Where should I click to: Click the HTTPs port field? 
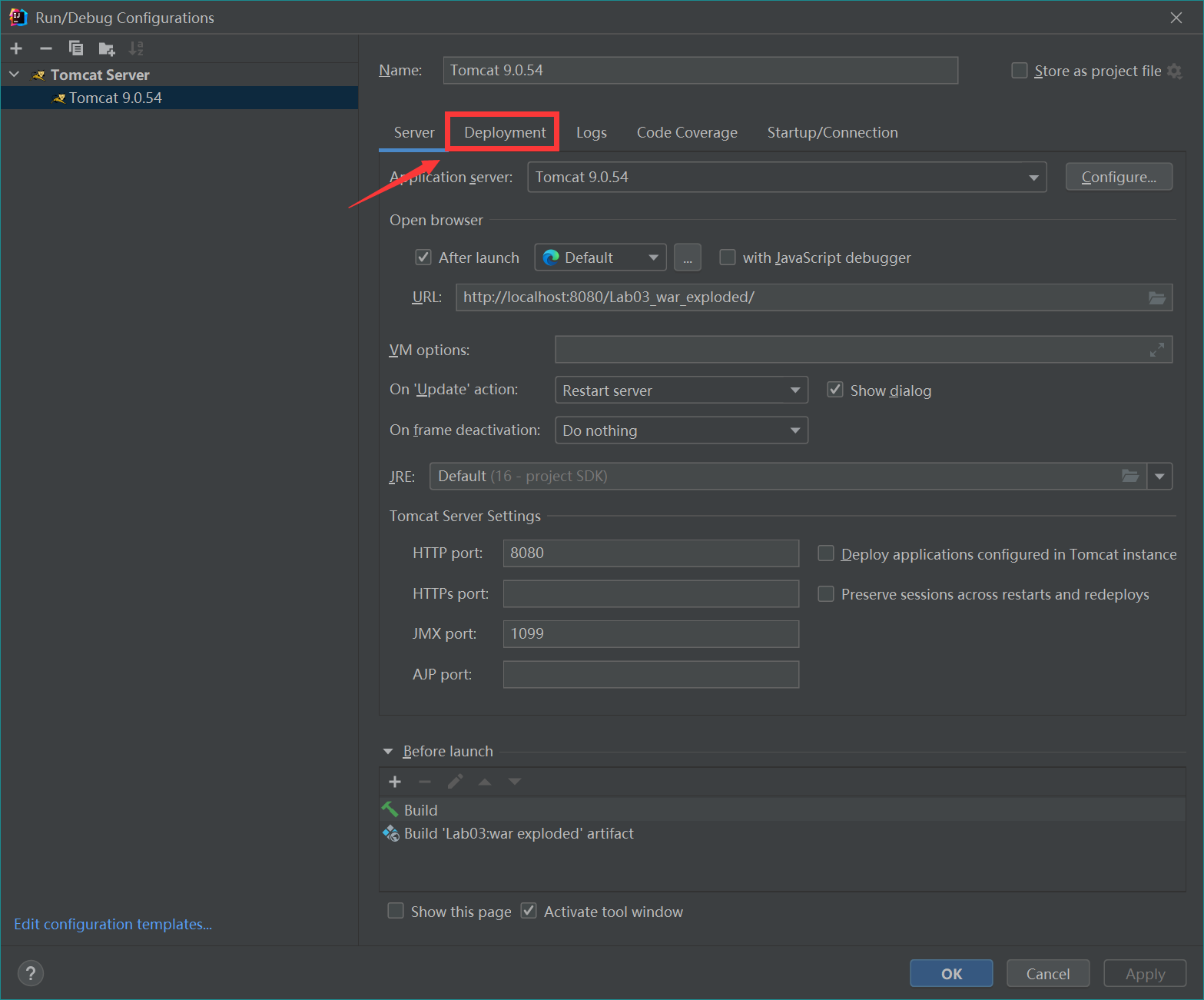click(651, 593)
